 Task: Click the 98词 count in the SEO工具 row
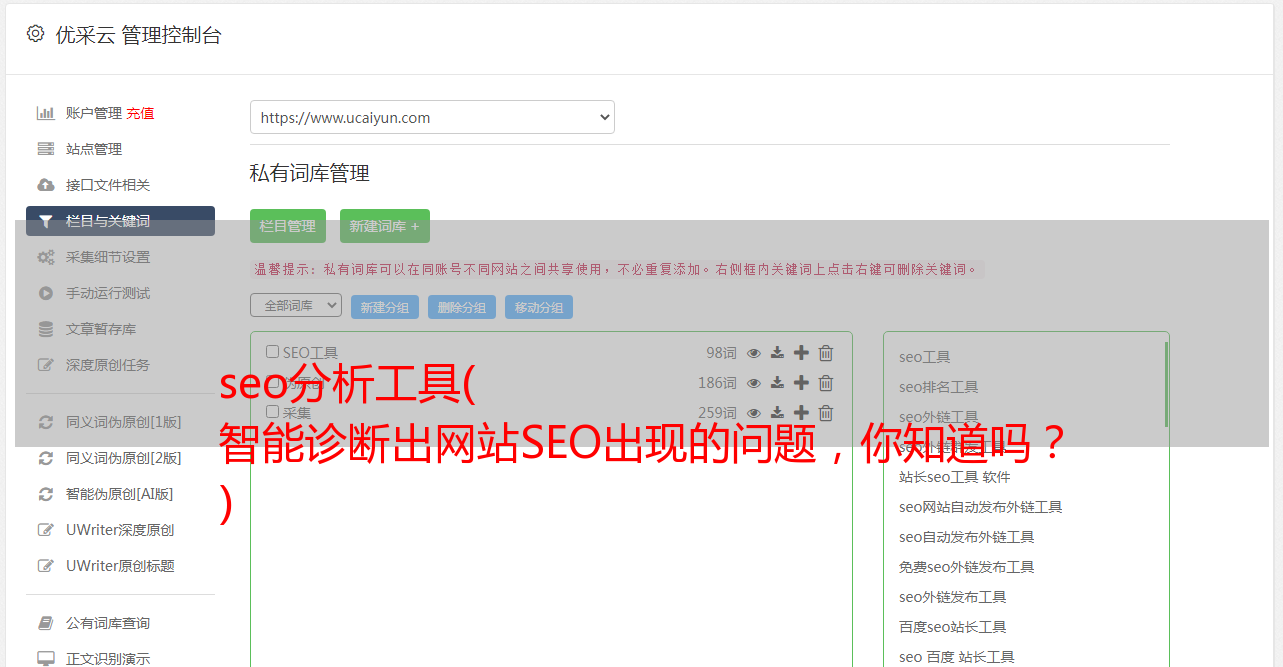(x=721, y=353)
